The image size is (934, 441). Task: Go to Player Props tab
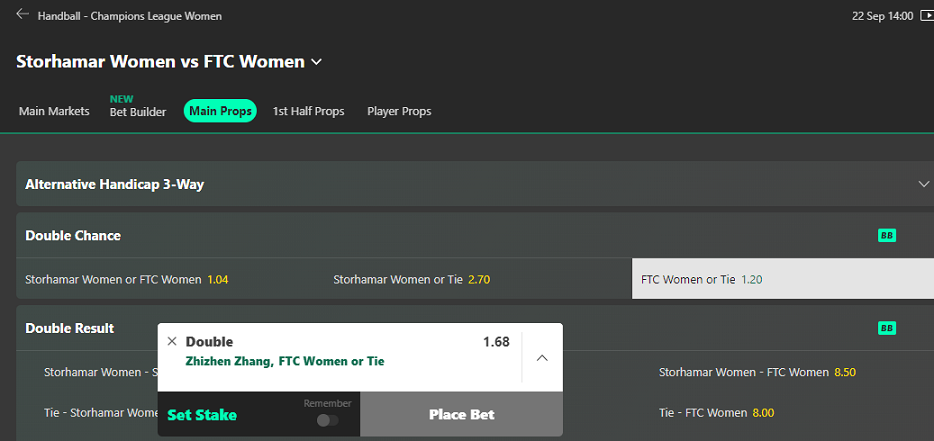(x=399, y=111)
